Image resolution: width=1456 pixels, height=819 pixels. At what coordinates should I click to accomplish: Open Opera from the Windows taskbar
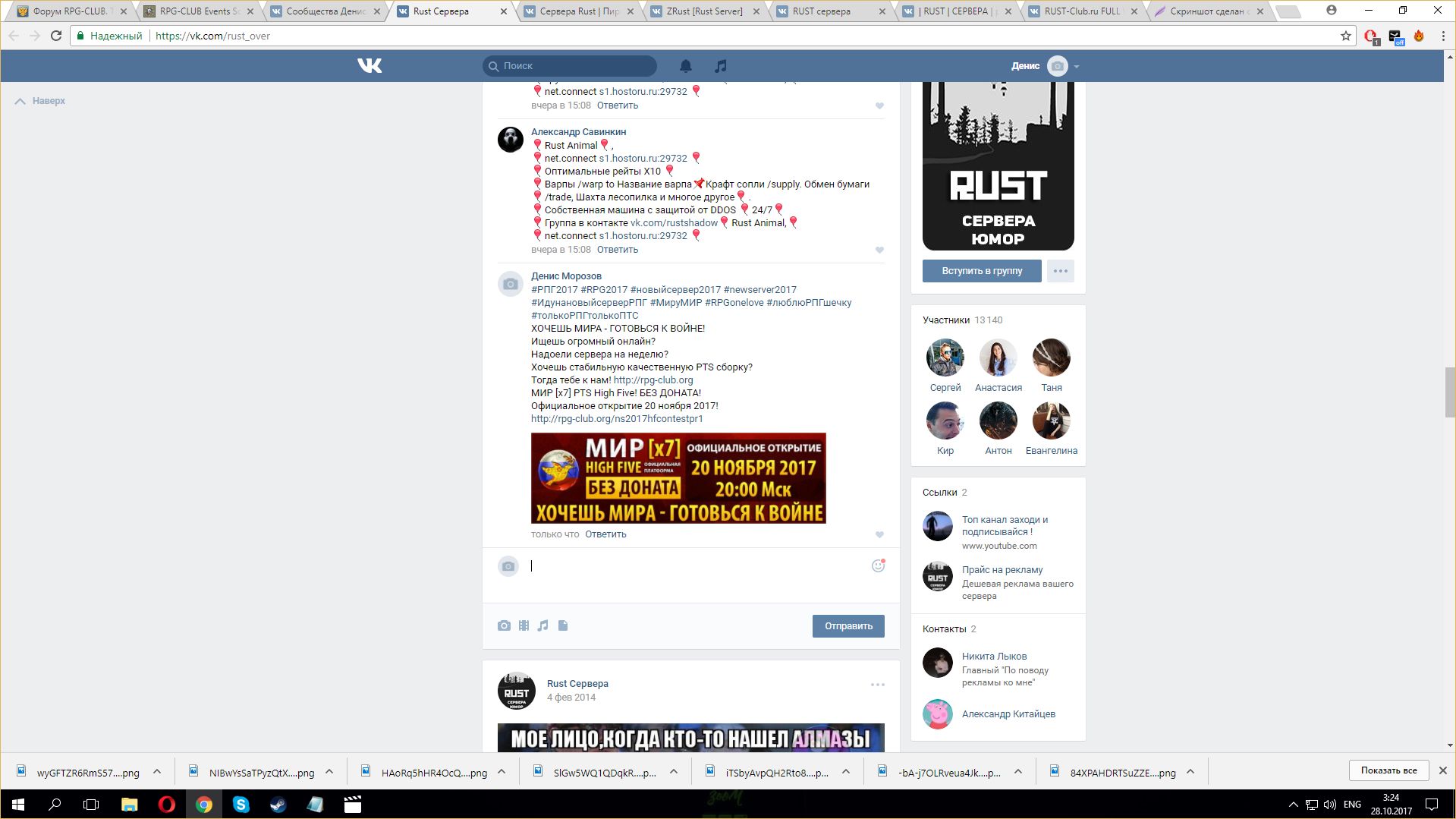166,805
